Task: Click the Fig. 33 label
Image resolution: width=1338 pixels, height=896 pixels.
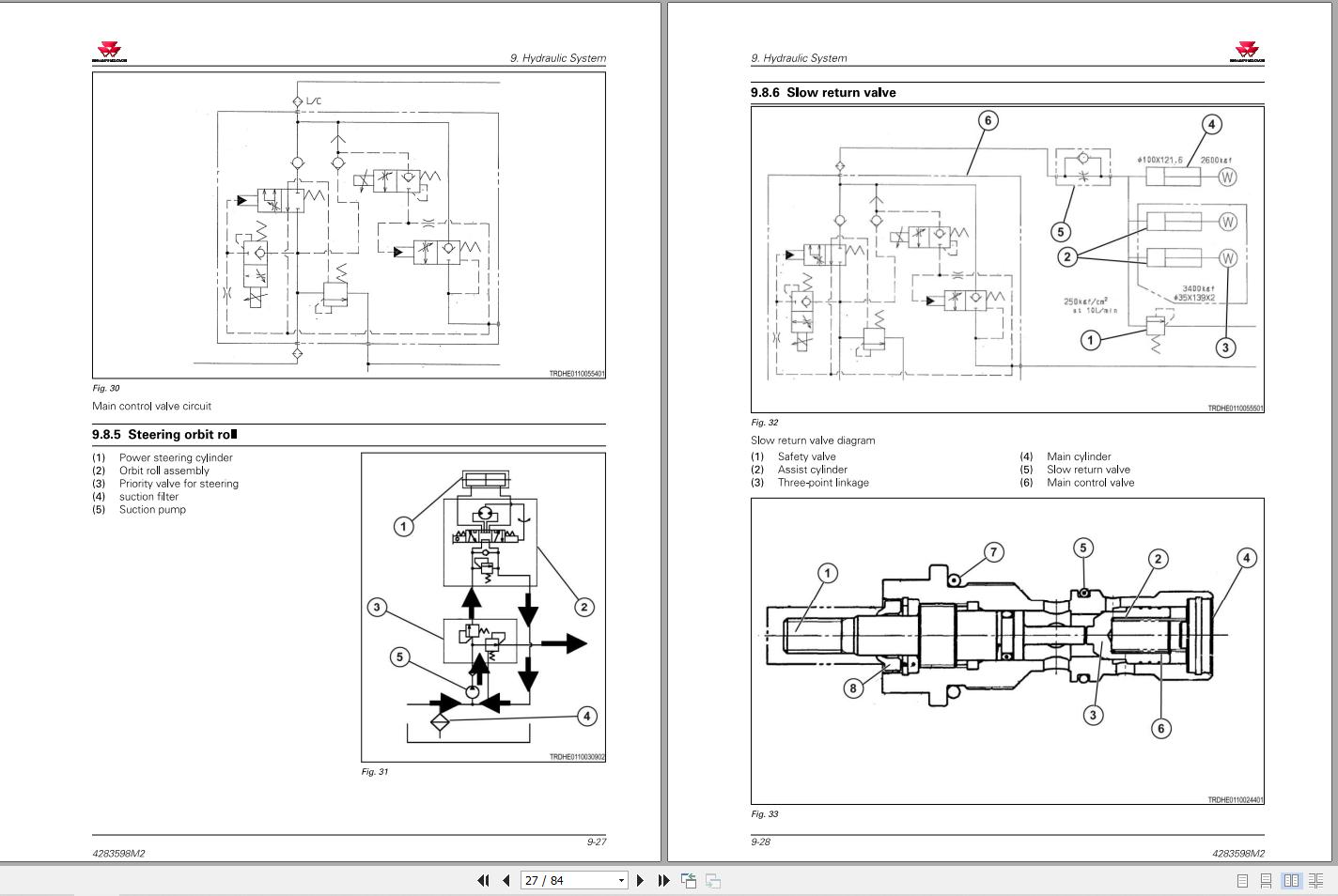Action: pyautogui.click(x=765, y=814)
